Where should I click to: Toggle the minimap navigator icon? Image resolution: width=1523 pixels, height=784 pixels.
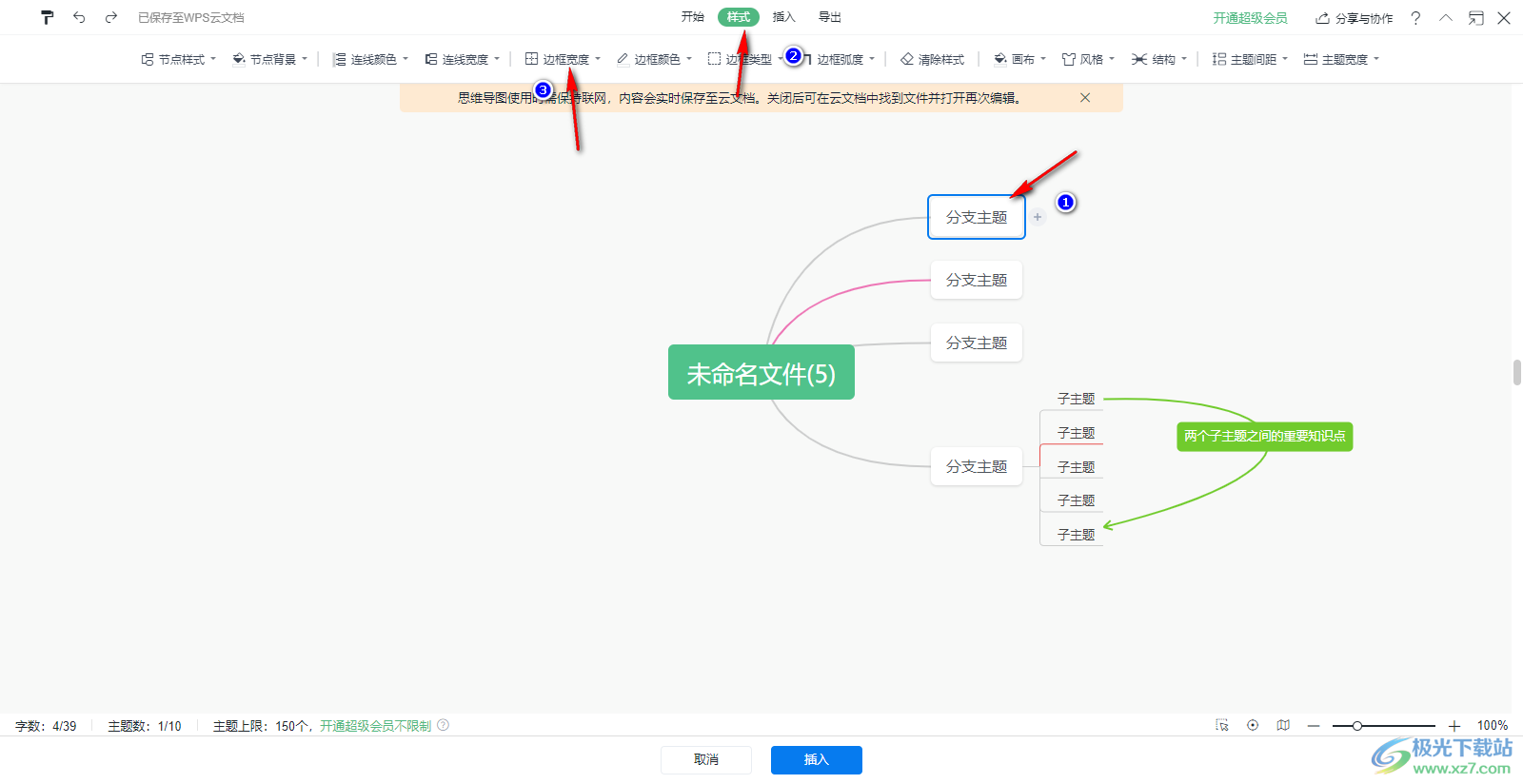1283,725
